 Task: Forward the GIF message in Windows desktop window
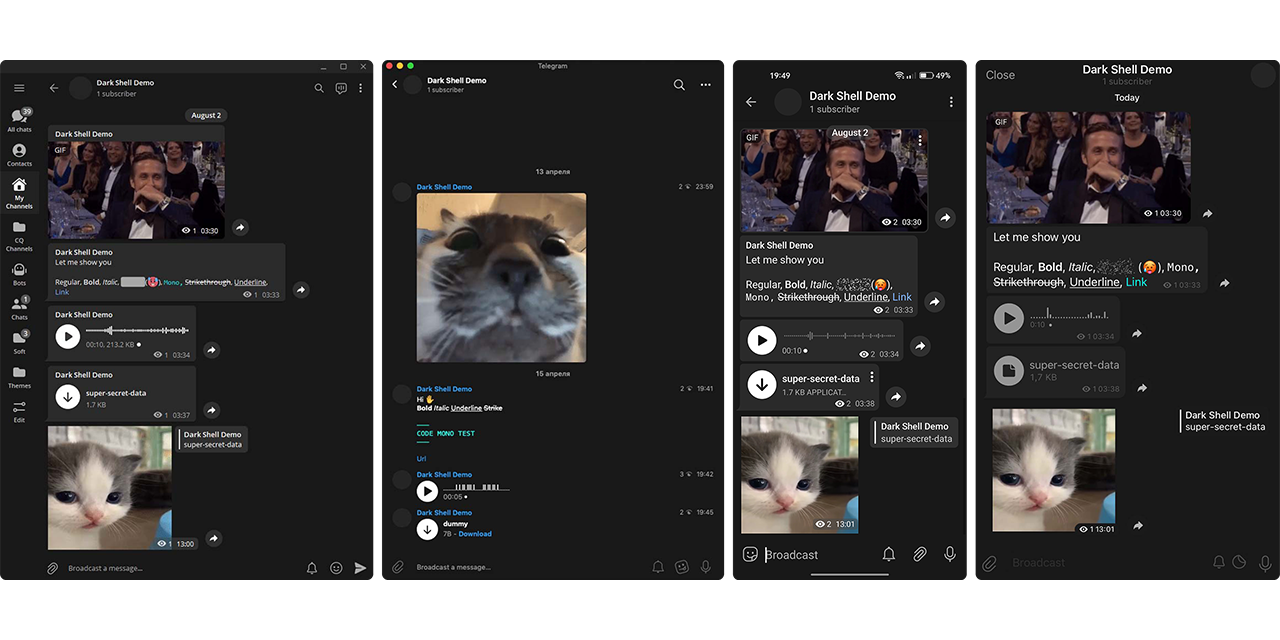240,228
